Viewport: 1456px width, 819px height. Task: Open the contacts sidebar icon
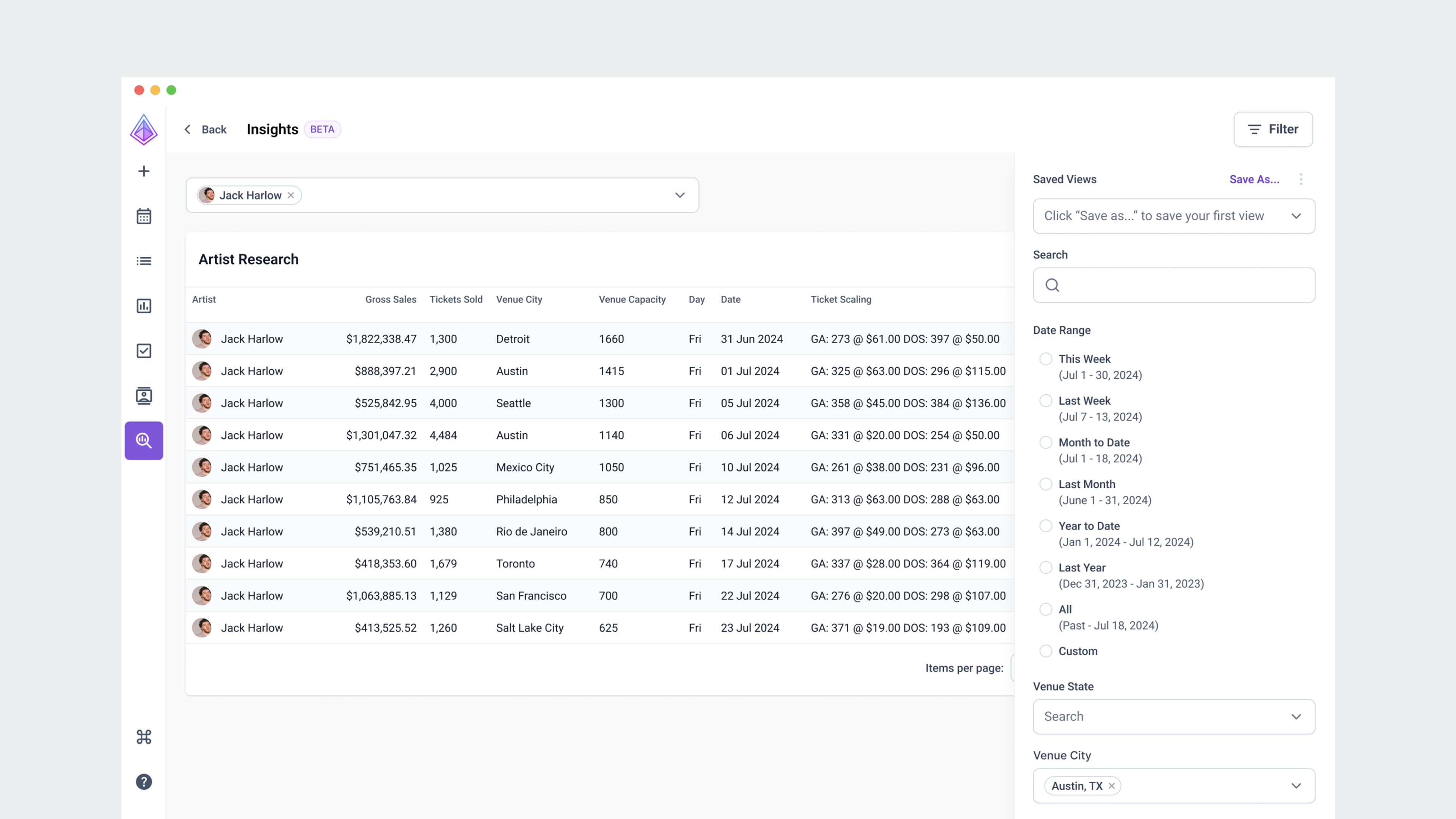[144, 395]
